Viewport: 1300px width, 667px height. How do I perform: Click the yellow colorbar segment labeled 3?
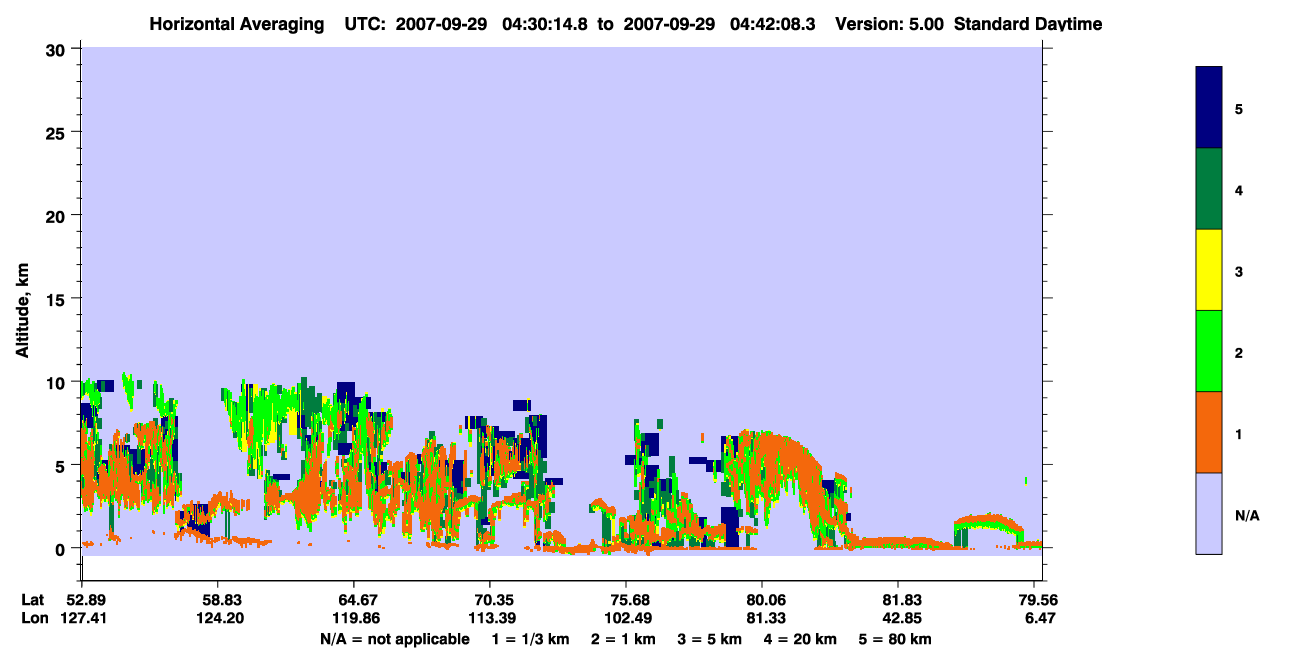coord(1209,270)
